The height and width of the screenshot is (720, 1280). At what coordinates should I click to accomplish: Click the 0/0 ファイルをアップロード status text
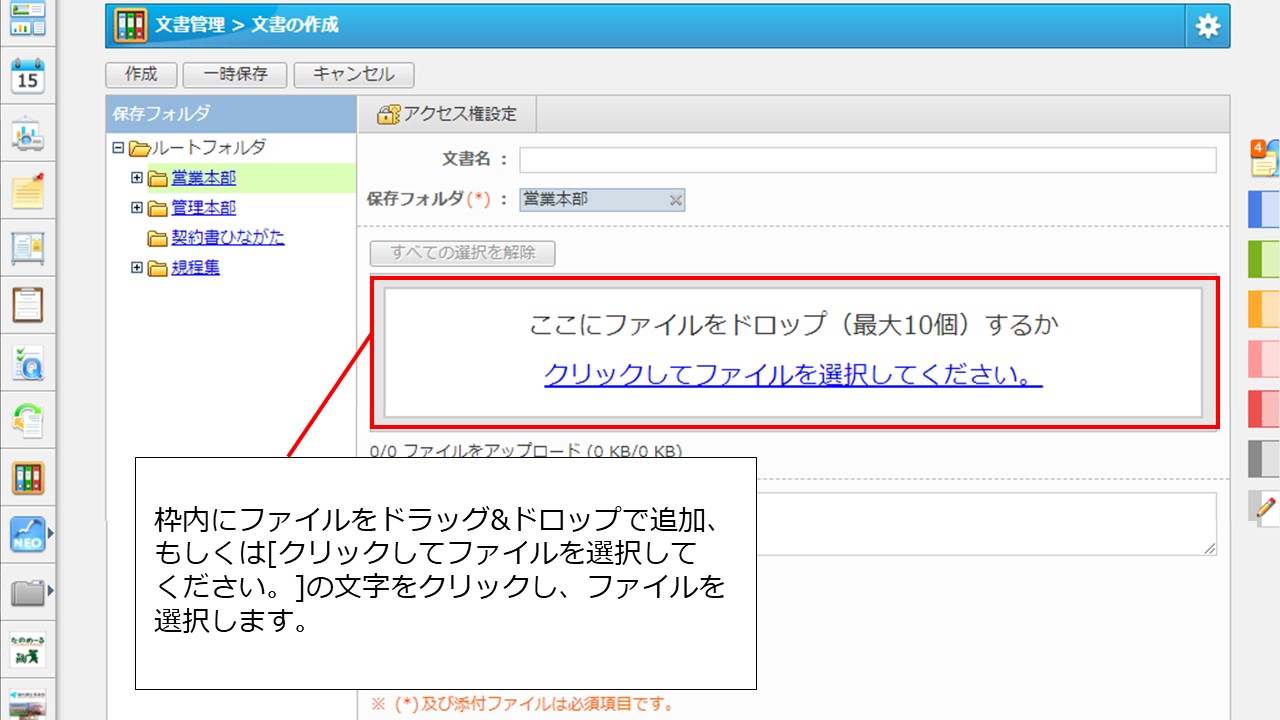click(x=526, y=451)
